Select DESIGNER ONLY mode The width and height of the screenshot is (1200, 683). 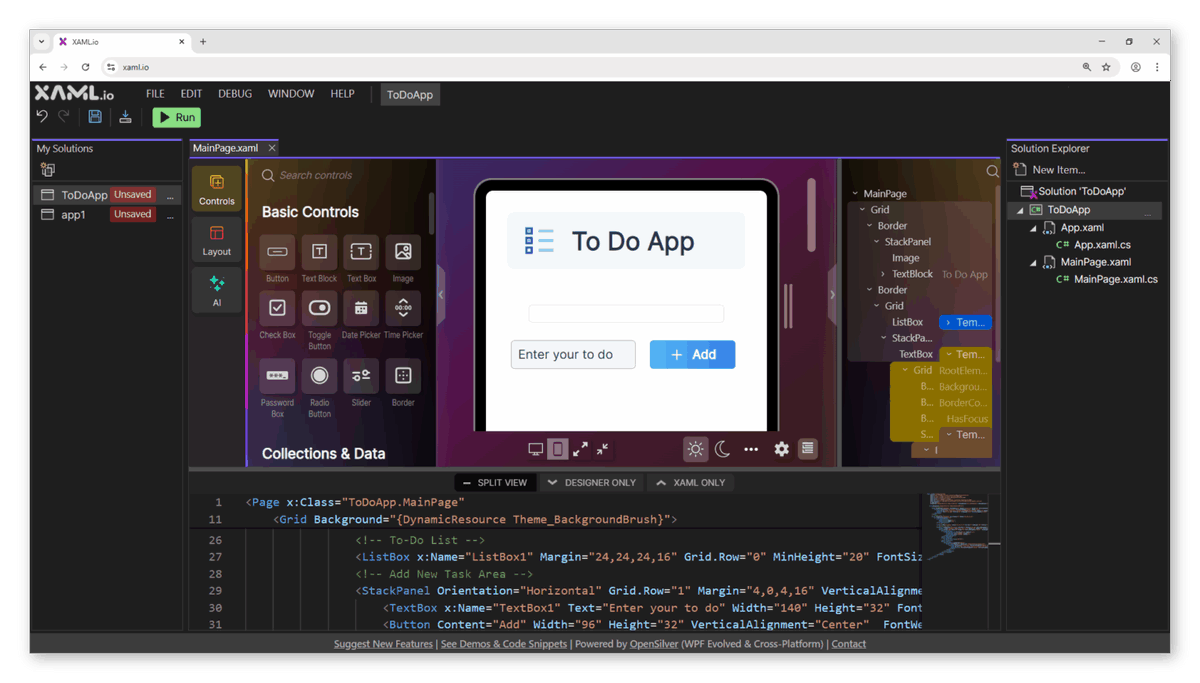point(591,482)
